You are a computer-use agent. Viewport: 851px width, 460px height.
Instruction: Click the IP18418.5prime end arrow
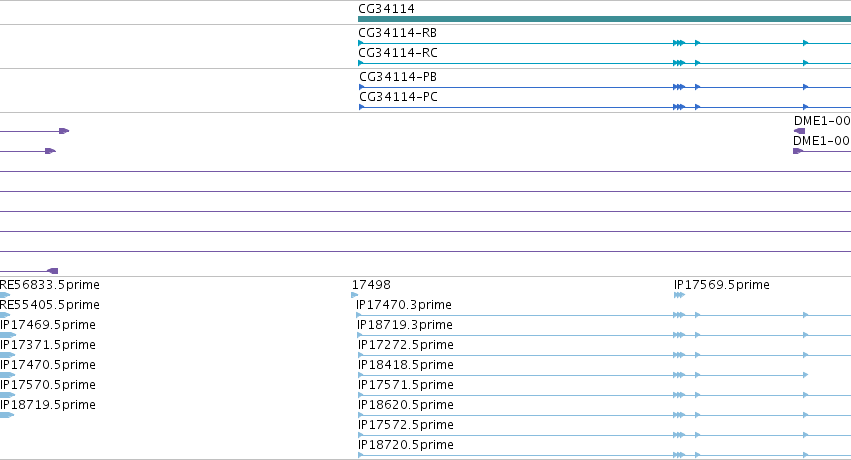[x=806, y=375]
